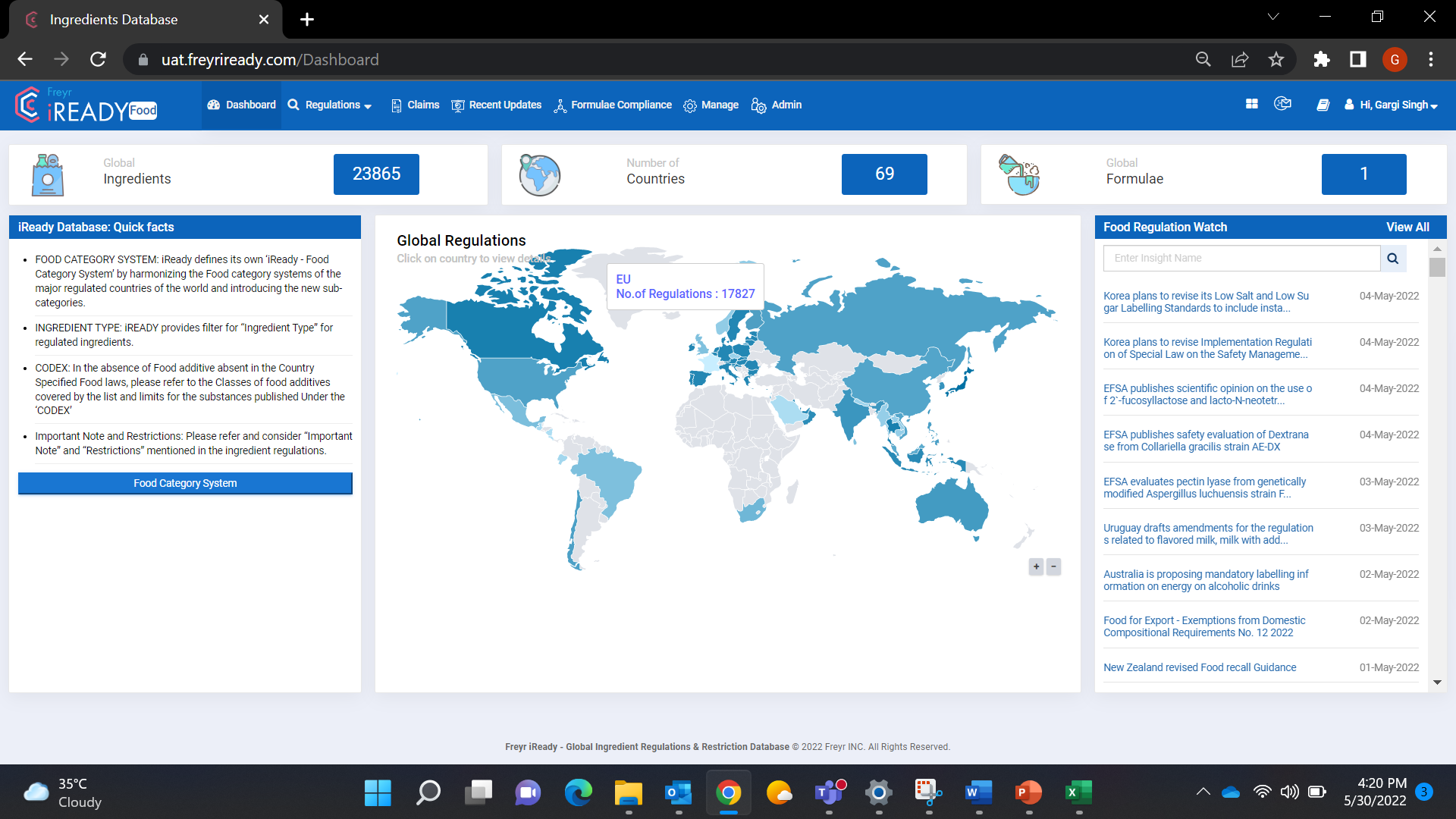The image size is (1456, 819).
Task: Open the Hi, Gargi Singh user dropdown
Action: [x=1392, y=105]
